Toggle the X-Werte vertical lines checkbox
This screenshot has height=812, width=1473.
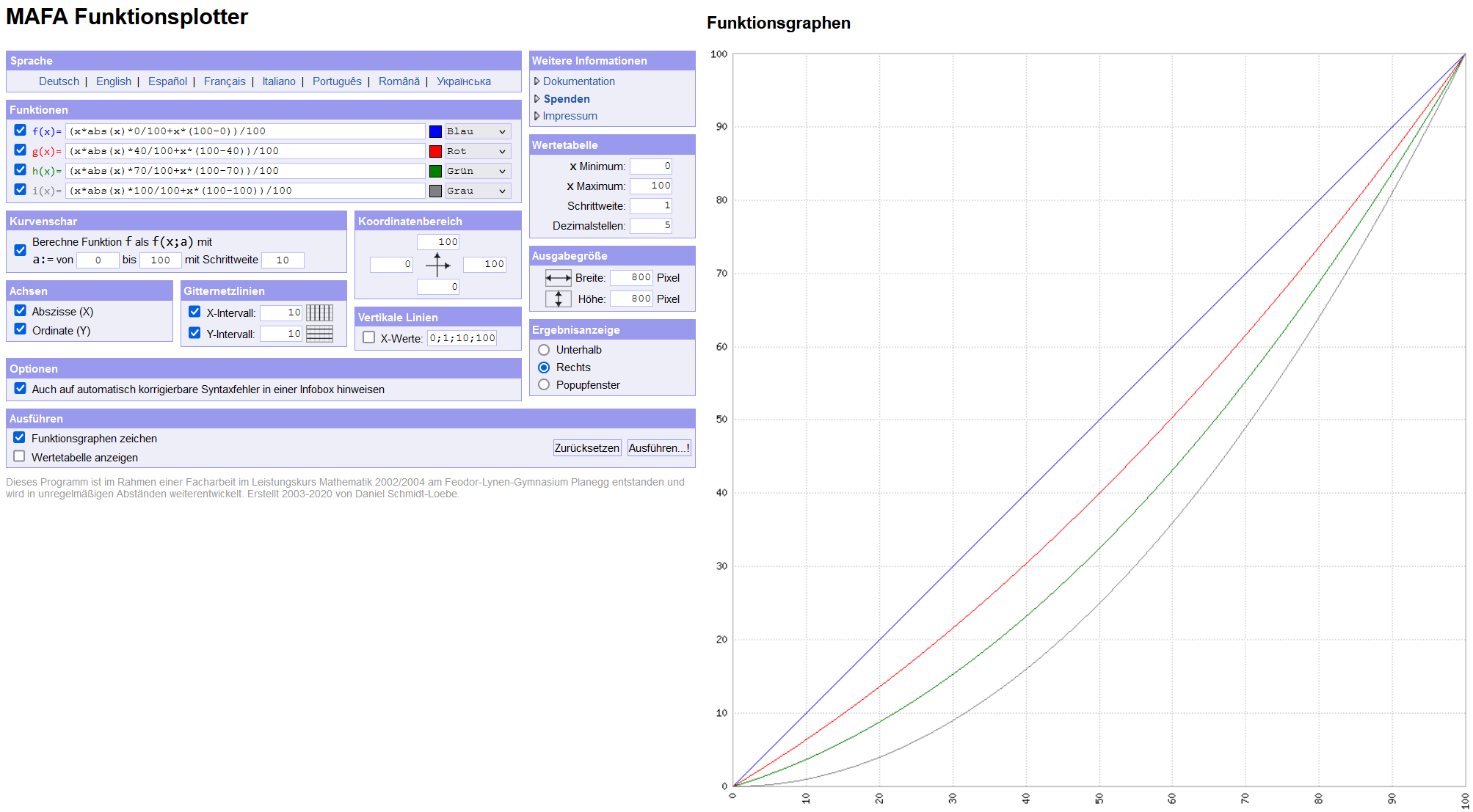tap(369, 338)
